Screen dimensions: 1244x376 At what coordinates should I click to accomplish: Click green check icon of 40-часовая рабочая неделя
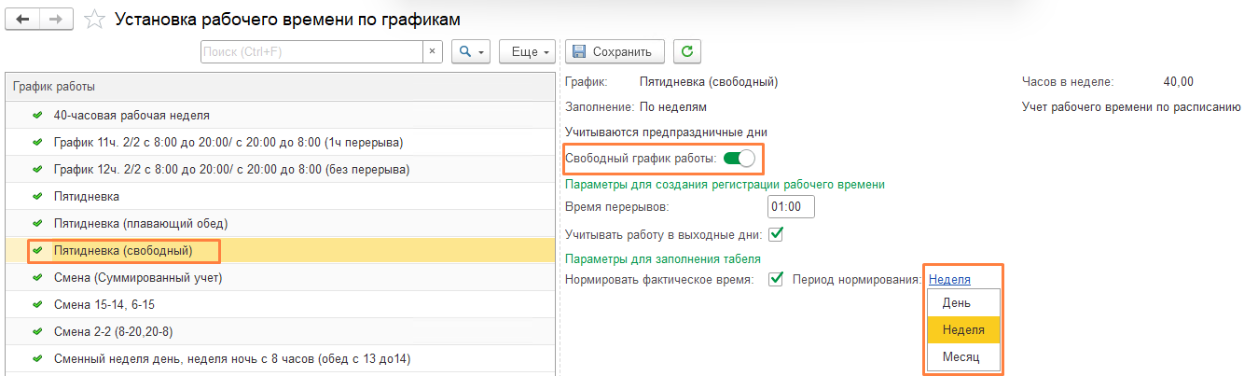[37, 115]
